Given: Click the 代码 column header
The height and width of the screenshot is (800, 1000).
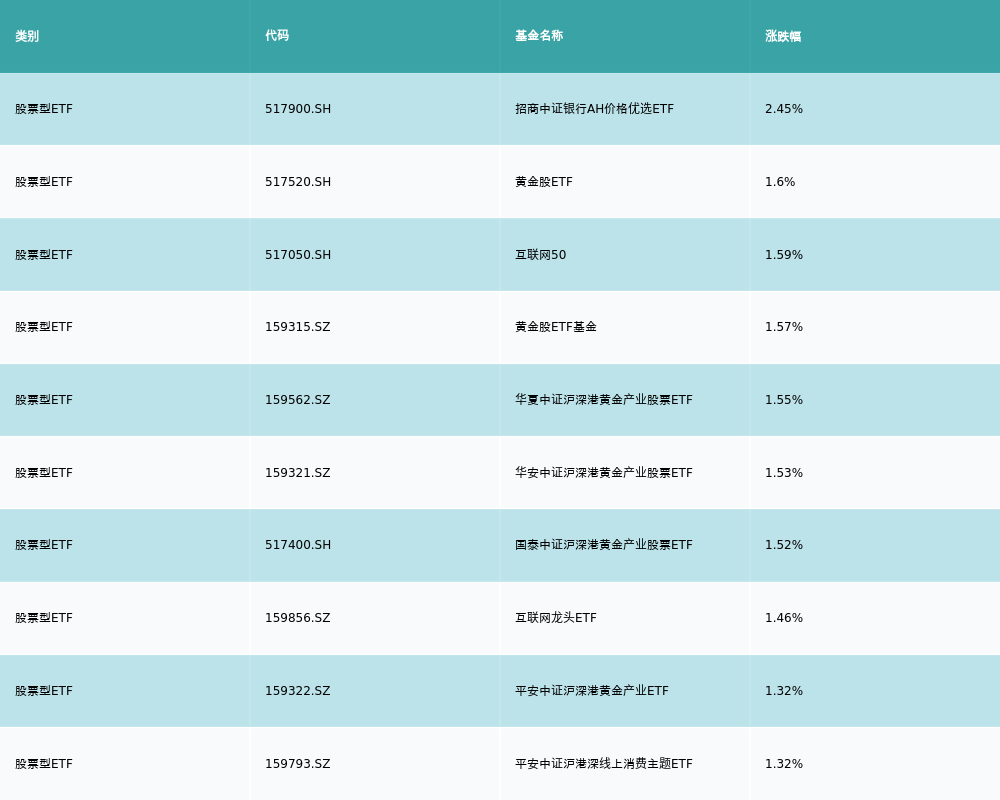Looking at the screenshot, I should tap(277, 36).
